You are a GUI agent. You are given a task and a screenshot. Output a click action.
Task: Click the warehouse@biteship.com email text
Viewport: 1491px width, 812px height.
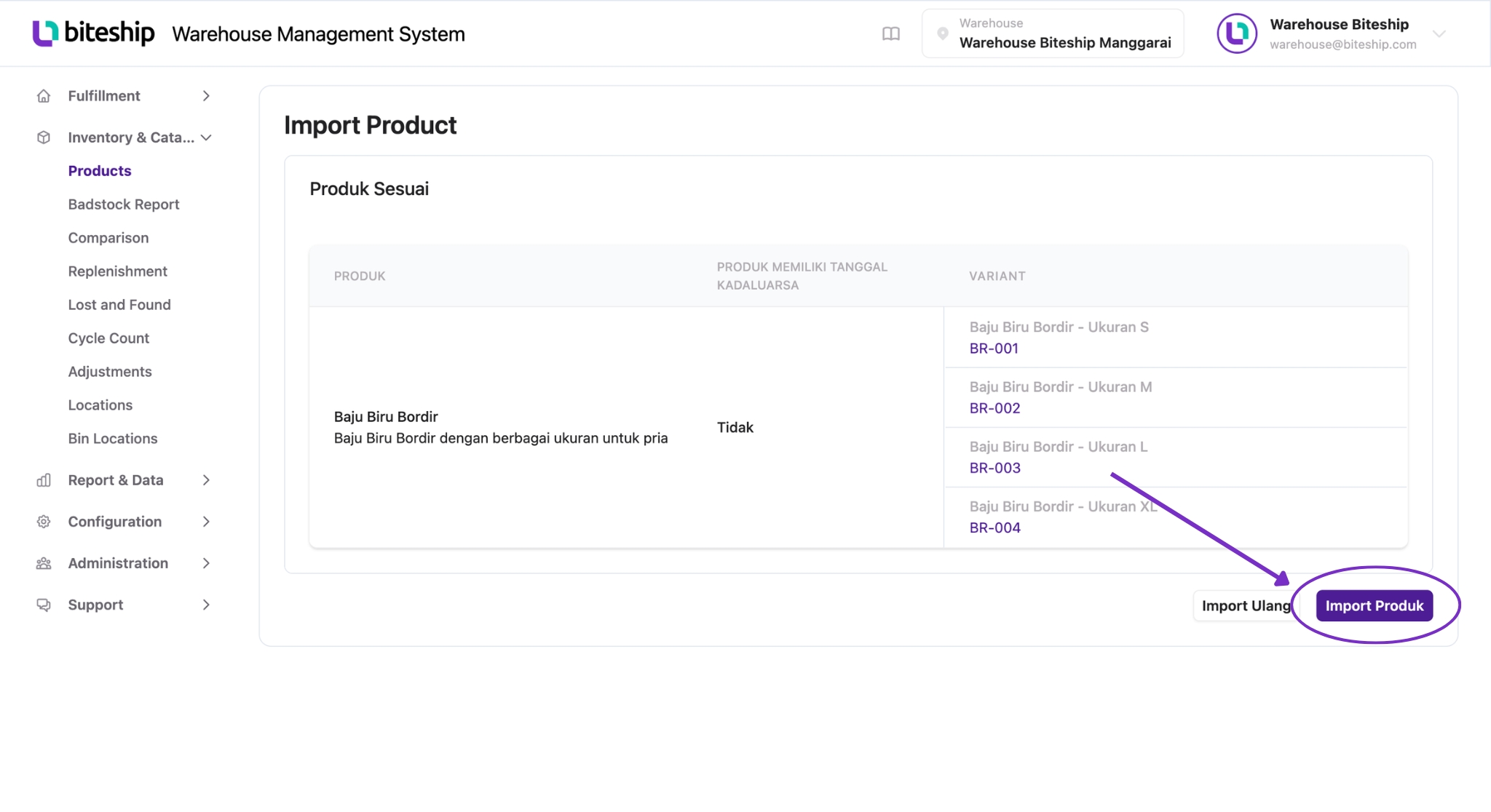coord(1342,44)
